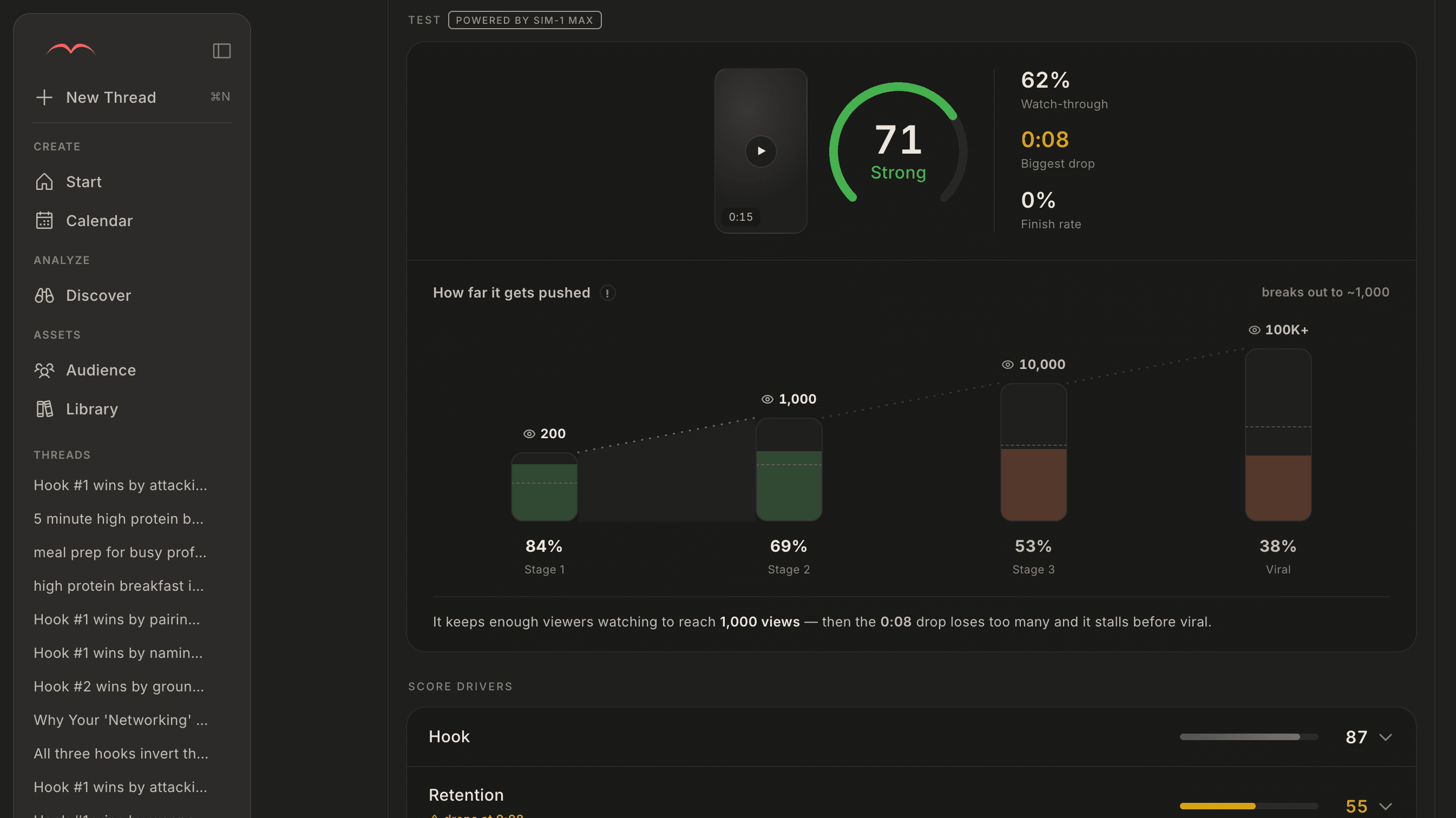This screenshot has height=818, width=1456.
Task: Click the Discover binoculars icon
Action: 44,295
